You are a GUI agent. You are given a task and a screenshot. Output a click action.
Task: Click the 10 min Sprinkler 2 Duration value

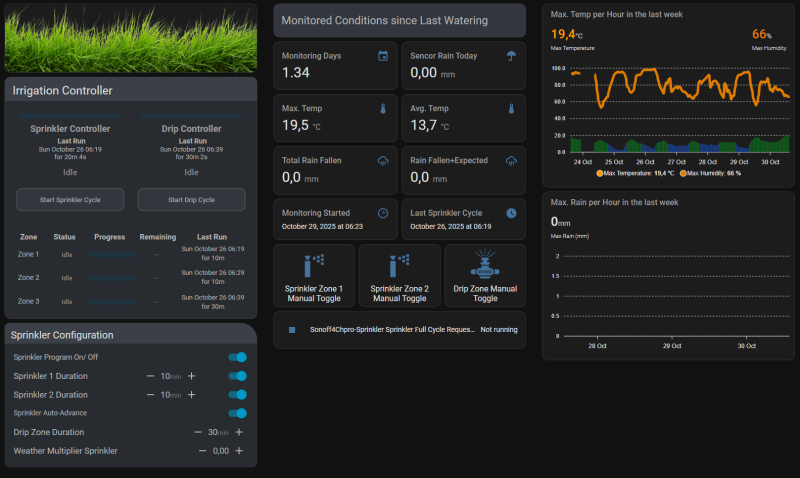(x=170, y=394)
